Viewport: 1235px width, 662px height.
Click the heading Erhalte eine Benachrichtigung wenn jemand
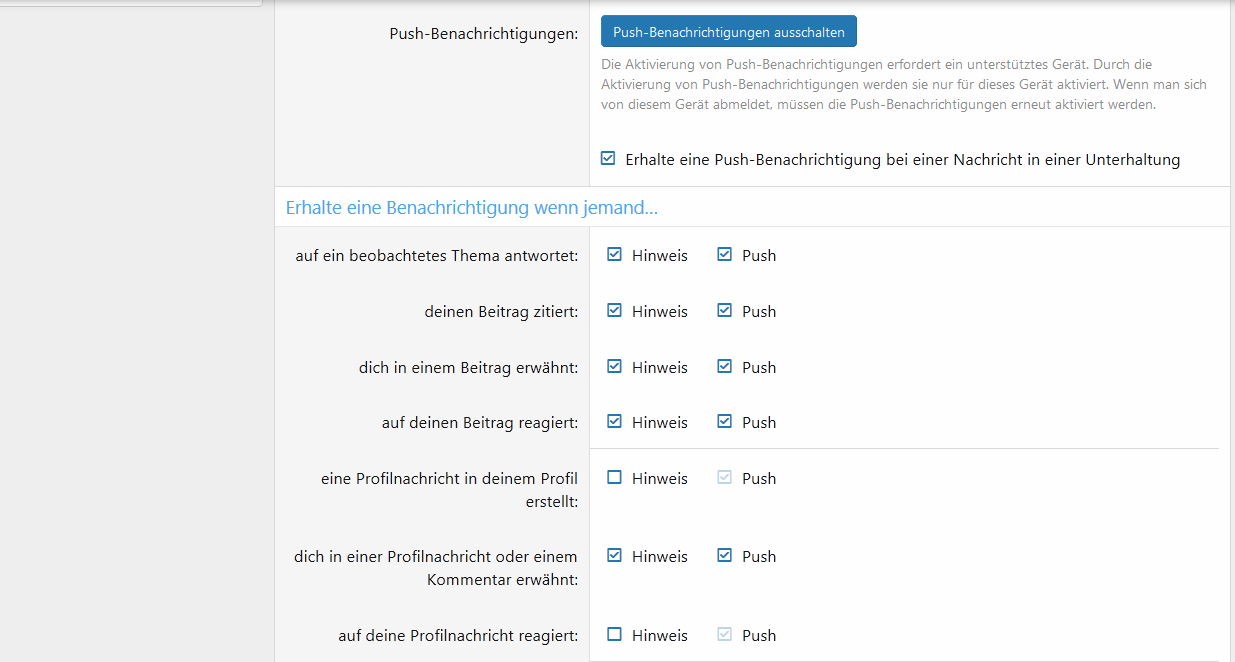click(471, 208)
